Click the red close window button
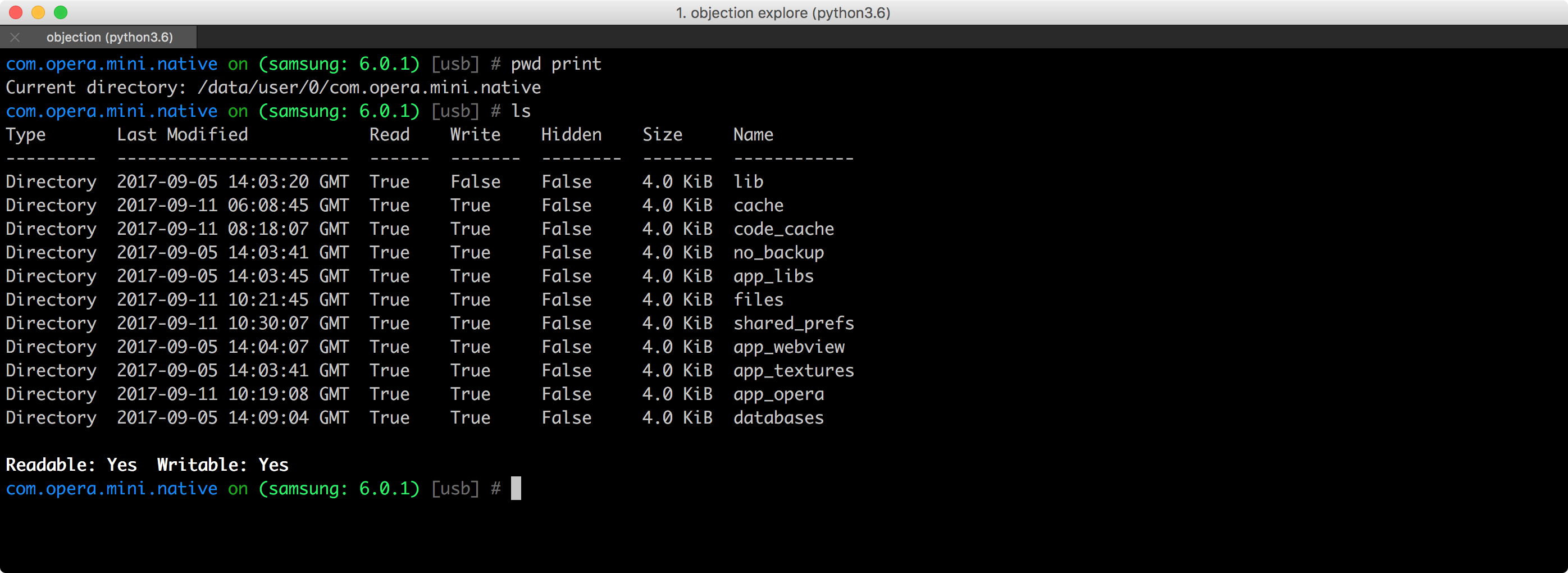Viewport: 1568px width, 573px height. tap(16, 12)
